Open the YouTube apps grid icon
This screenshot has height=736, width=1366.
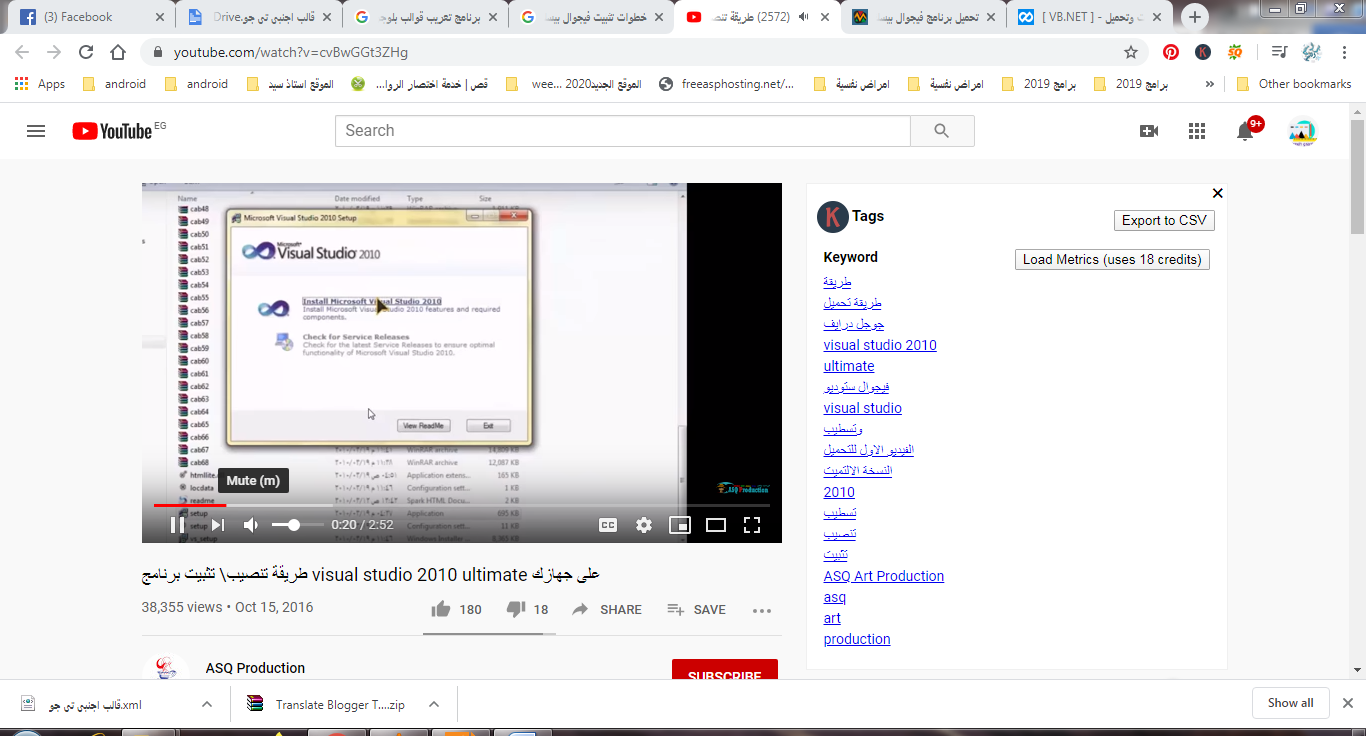(x=1197, y=131)
